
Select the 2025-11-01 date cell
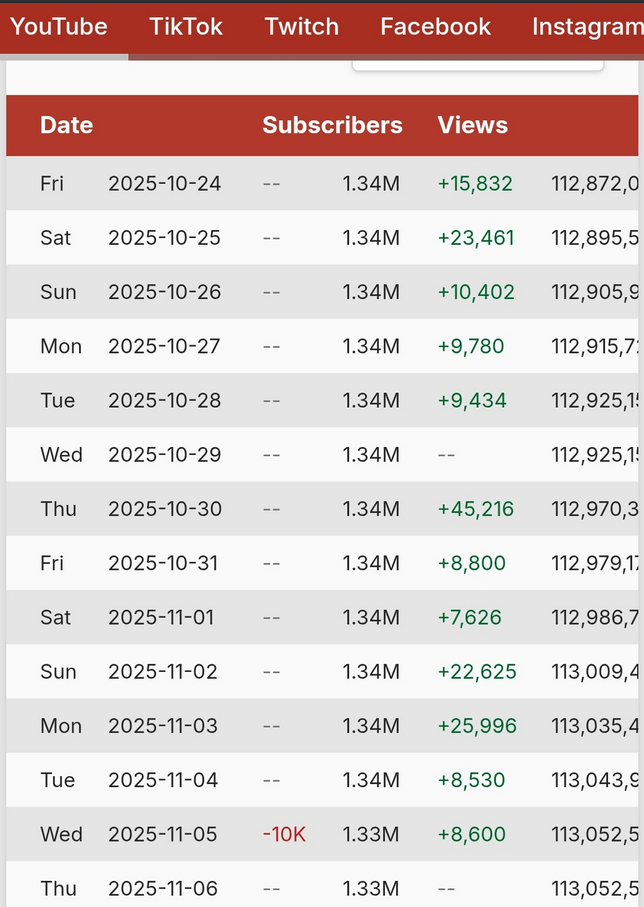[x=161, y=618]
